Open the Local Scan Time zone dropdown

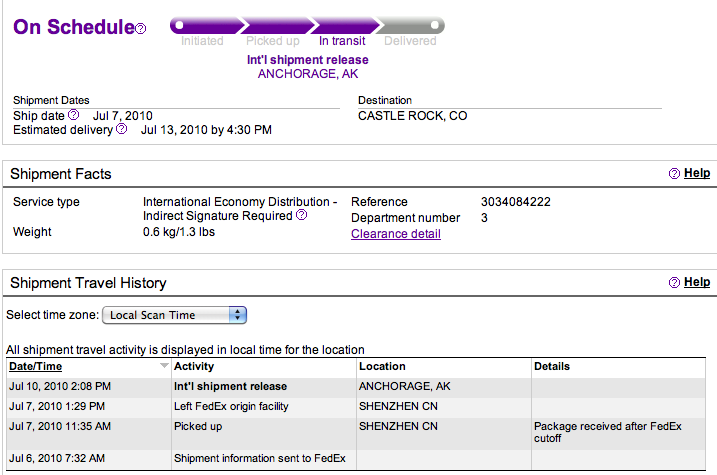(x=174, y=315)
